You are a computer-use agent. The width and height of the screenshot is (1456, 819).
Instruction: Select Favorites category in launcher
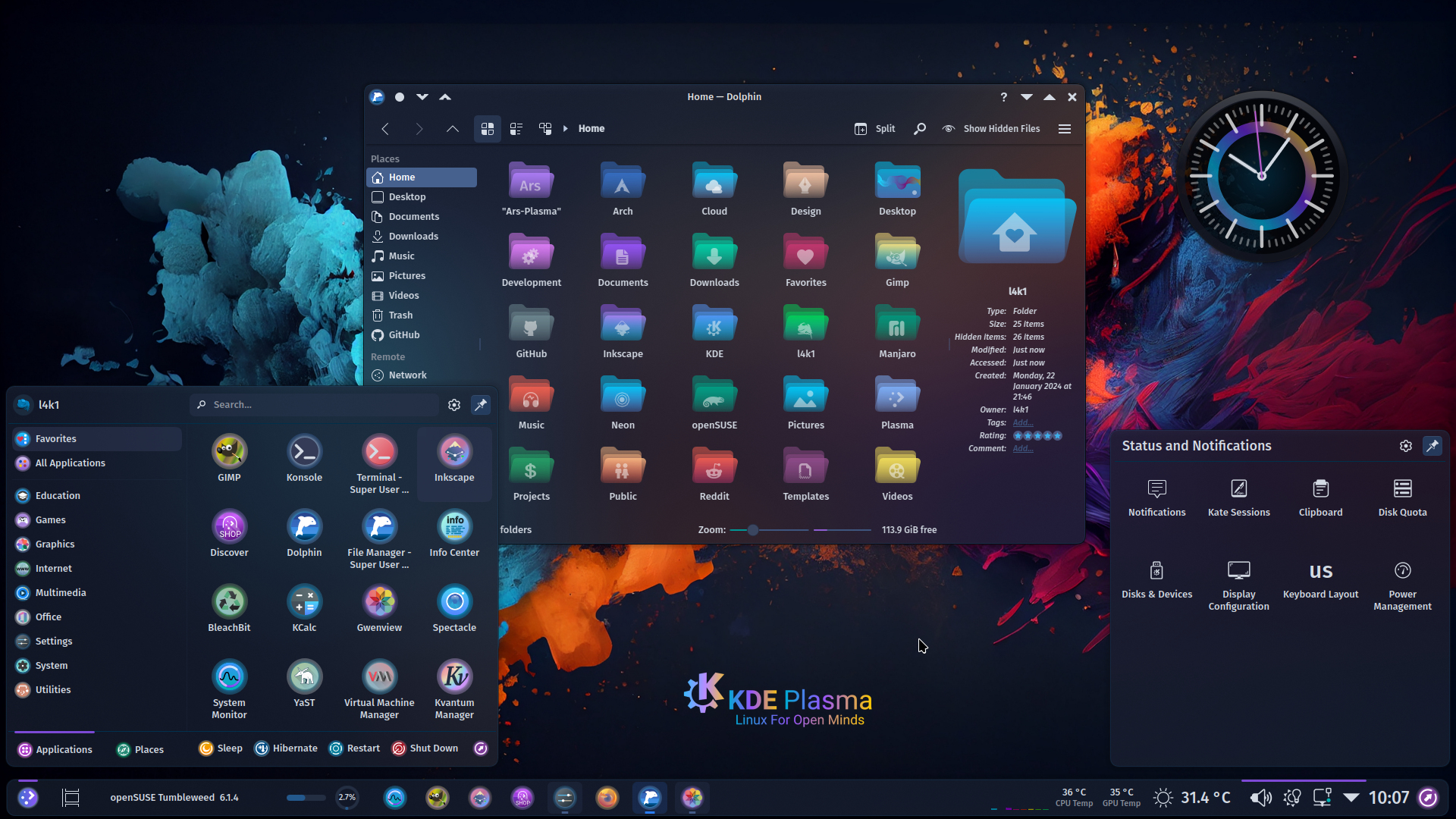(97, 439)
